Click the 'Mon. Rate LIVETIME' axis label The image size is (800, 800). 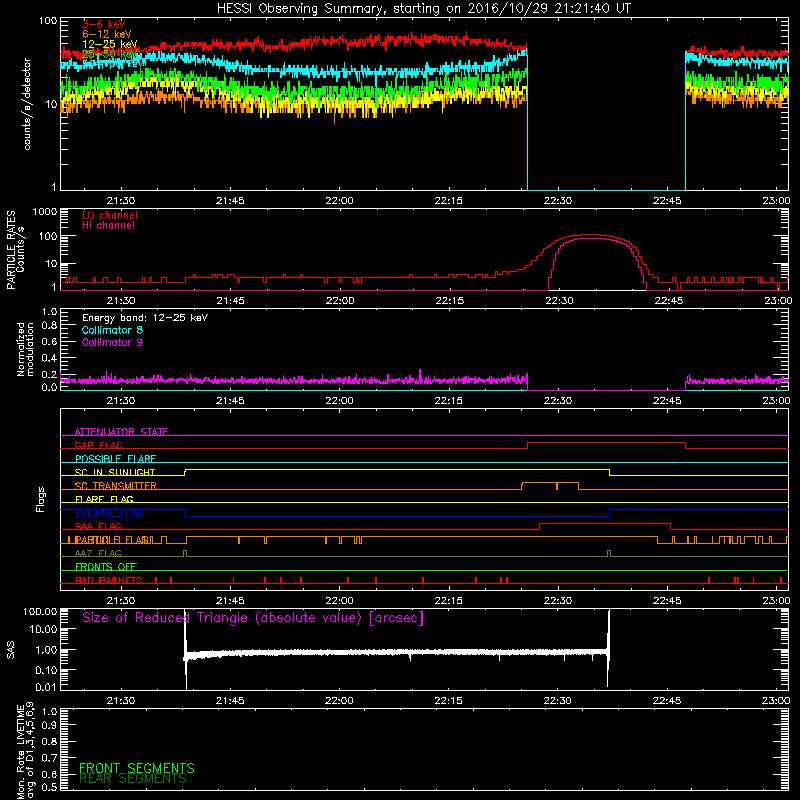[x=21, y=751]
